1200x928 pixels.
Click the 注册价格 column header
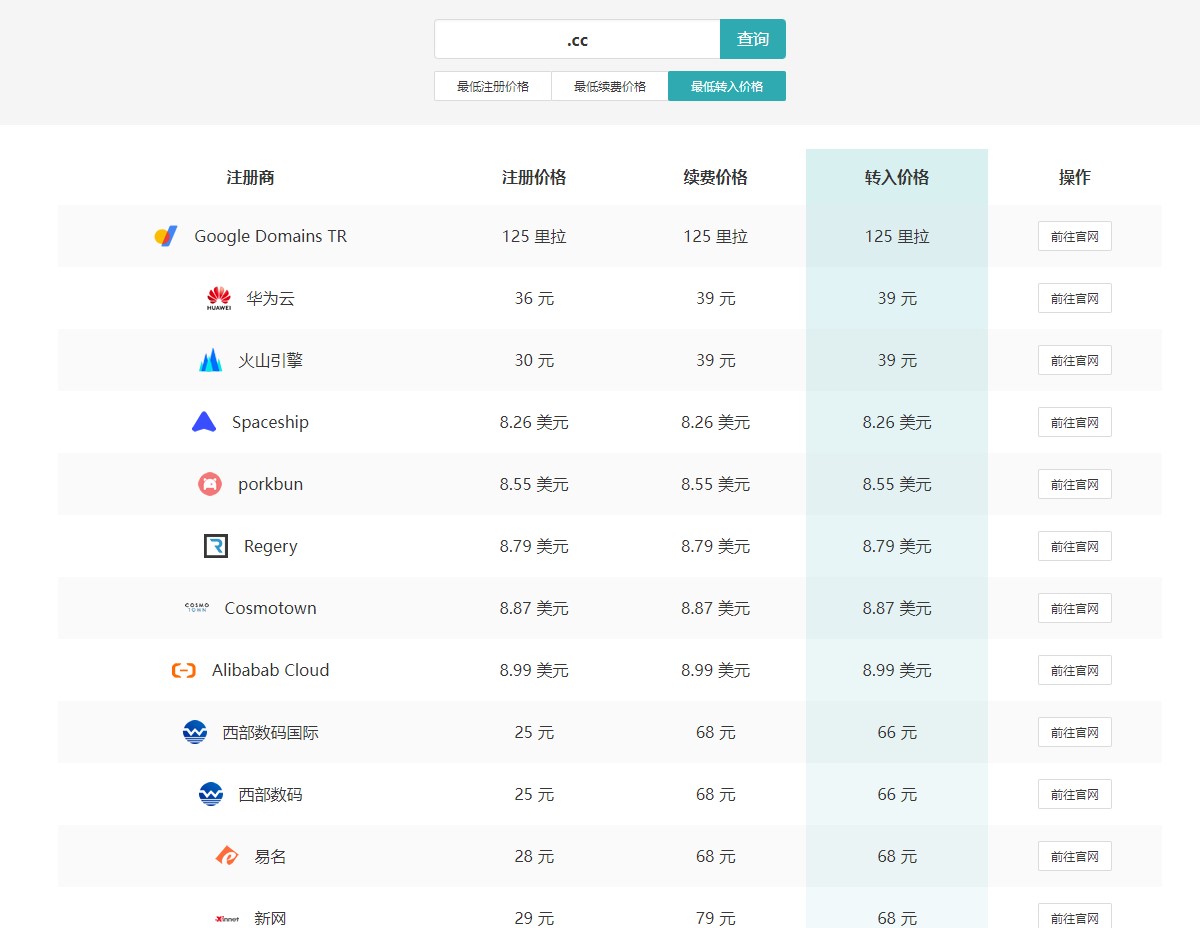tap(534, 177)
